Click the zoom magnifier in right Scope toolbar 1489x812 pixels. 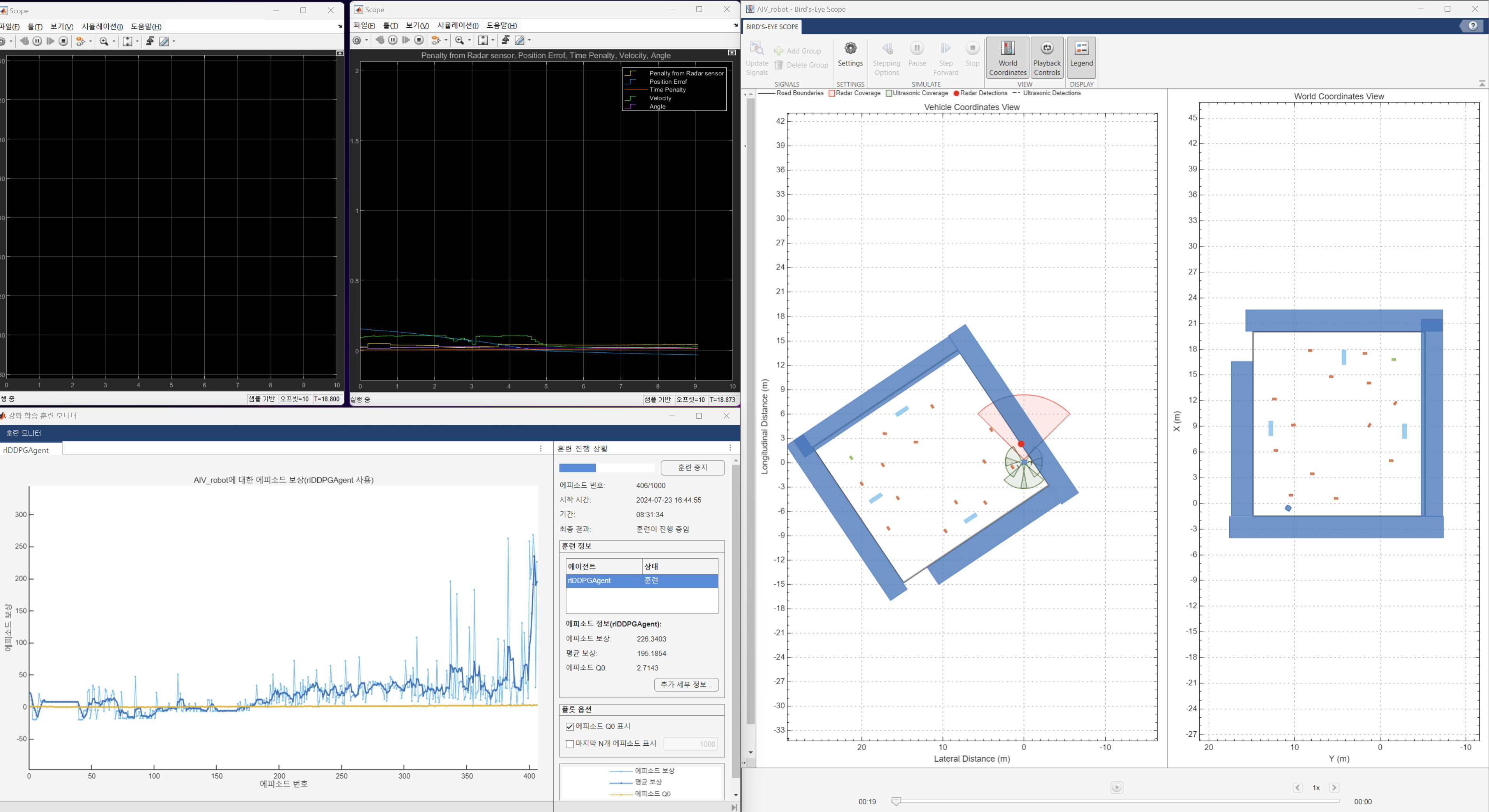460,41
